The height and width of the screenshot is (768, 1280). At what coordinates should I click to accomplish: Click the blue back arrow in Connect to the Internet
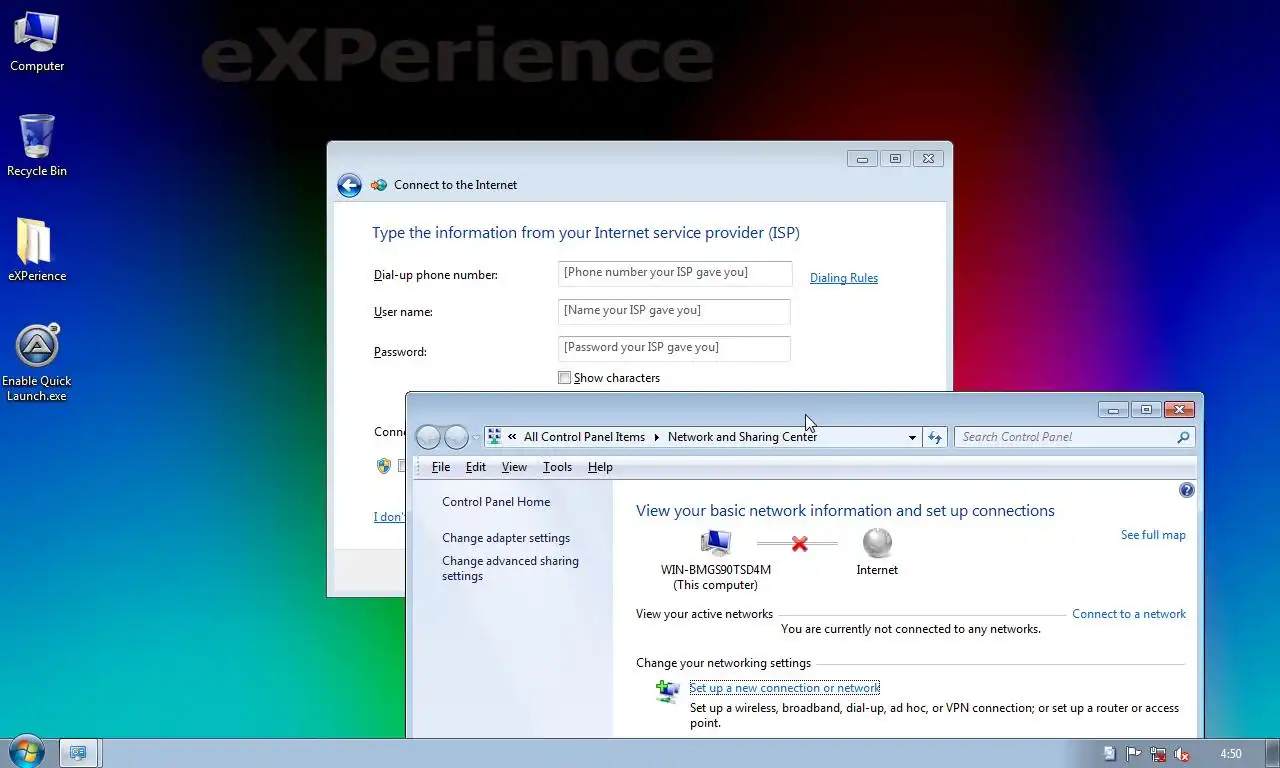point(349,185)
